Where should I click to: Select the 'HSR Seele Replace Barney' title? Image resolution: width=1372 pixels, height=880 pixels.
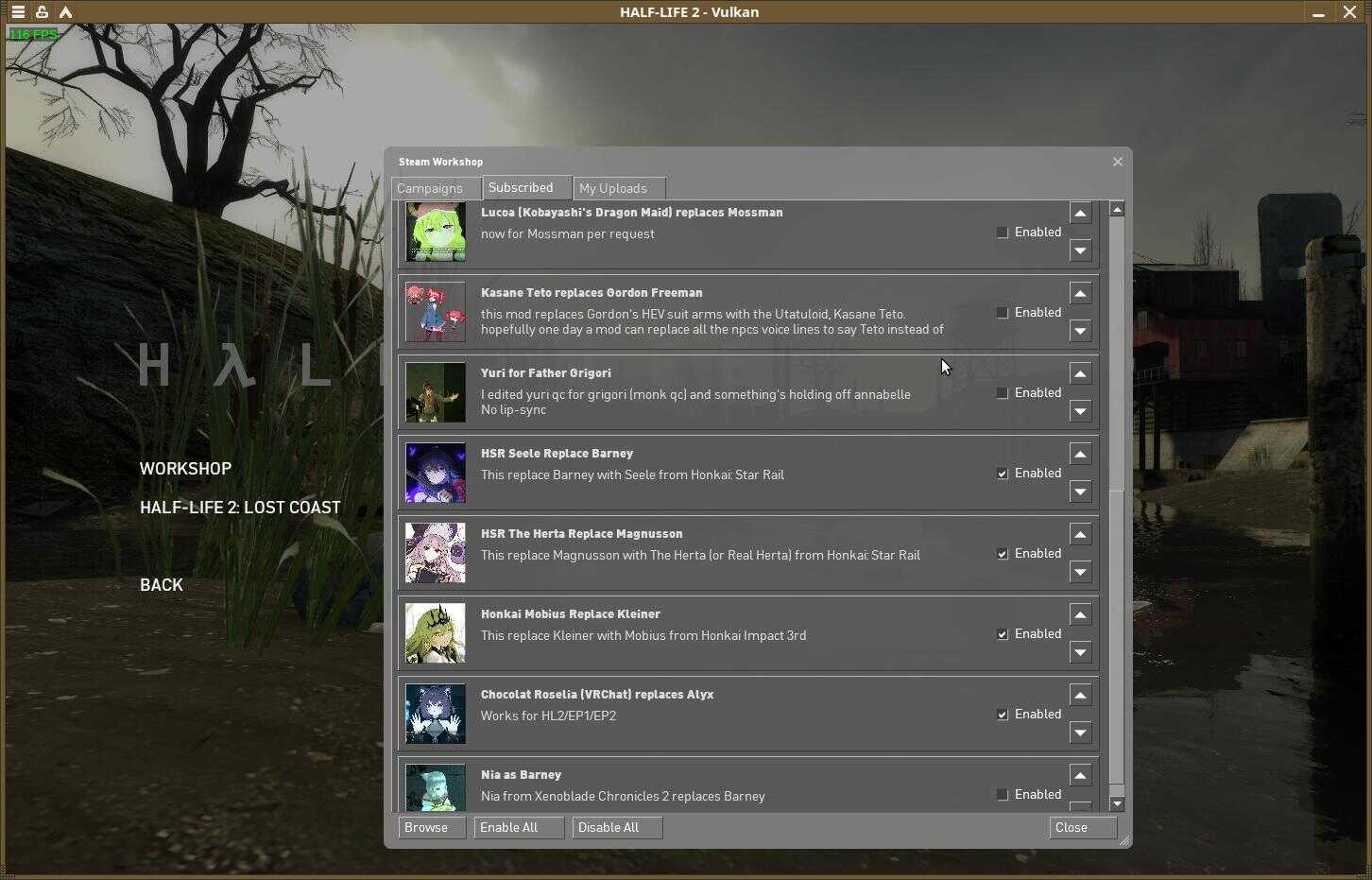click(557, 454)
